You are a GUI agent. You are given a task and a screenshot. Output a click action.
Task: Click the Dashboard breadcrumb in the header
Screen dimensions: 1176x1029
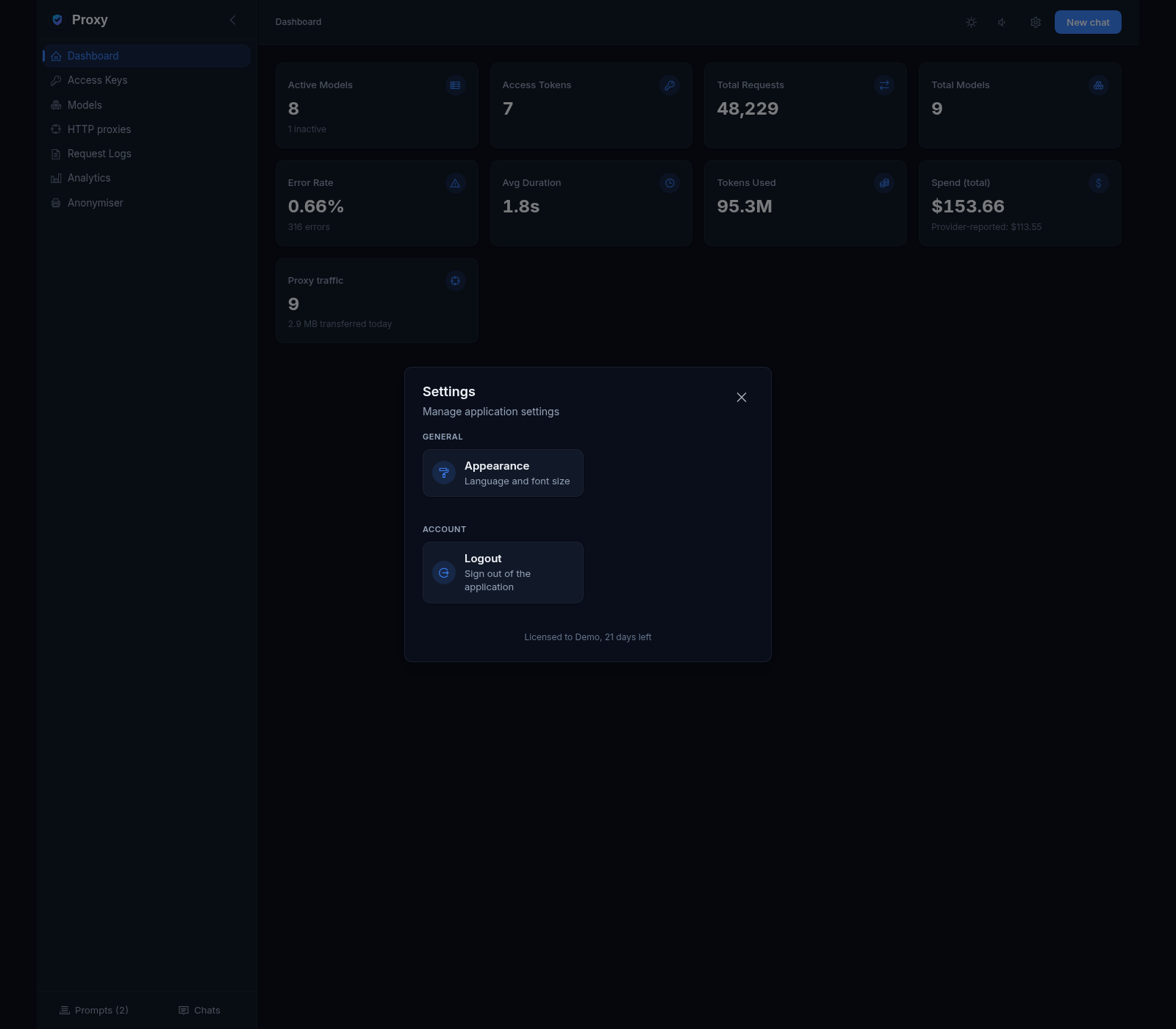[298, 22]
